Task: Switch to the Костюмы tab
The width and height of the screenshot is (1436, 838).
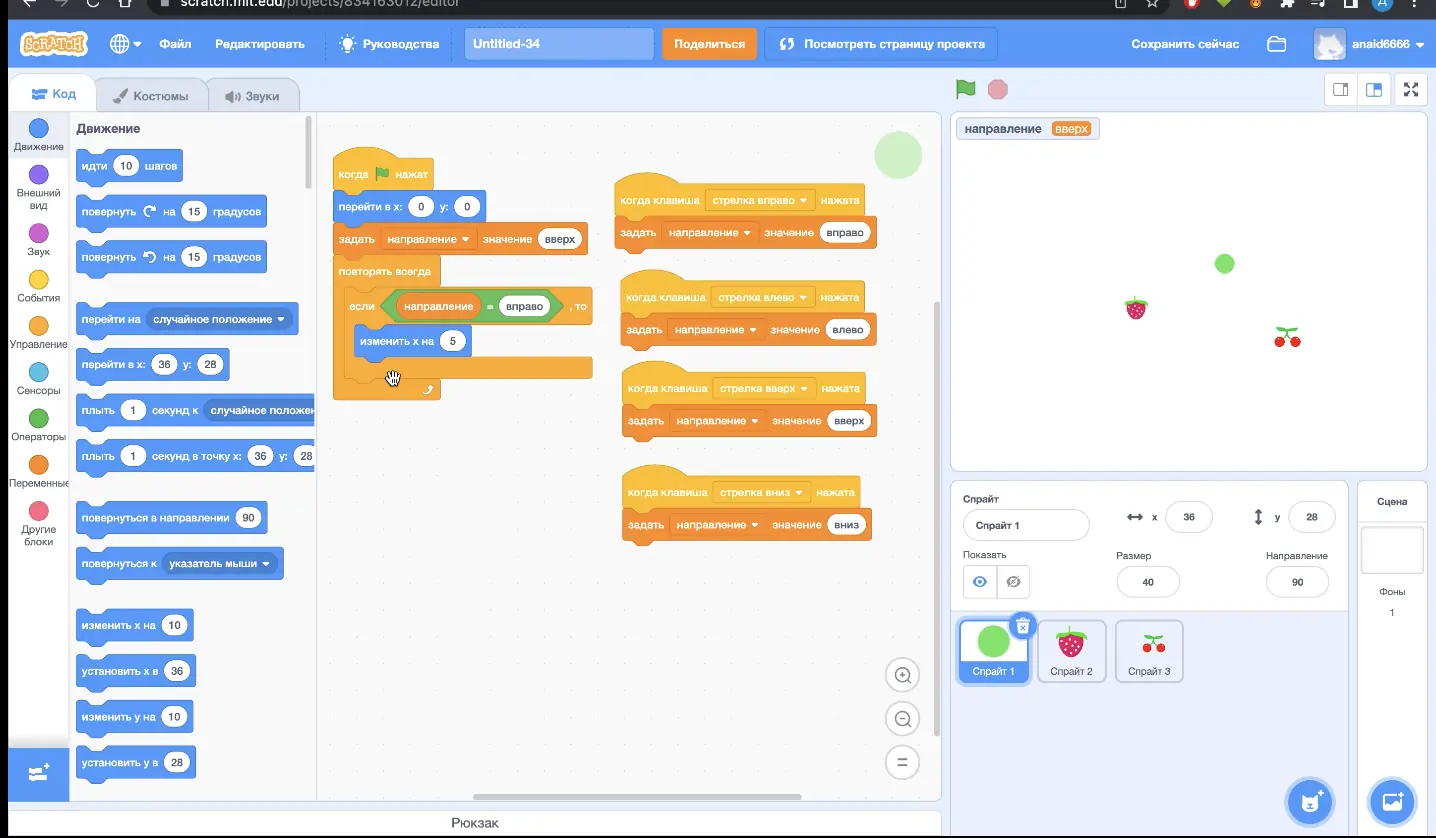Action: (x=151, y=96)
